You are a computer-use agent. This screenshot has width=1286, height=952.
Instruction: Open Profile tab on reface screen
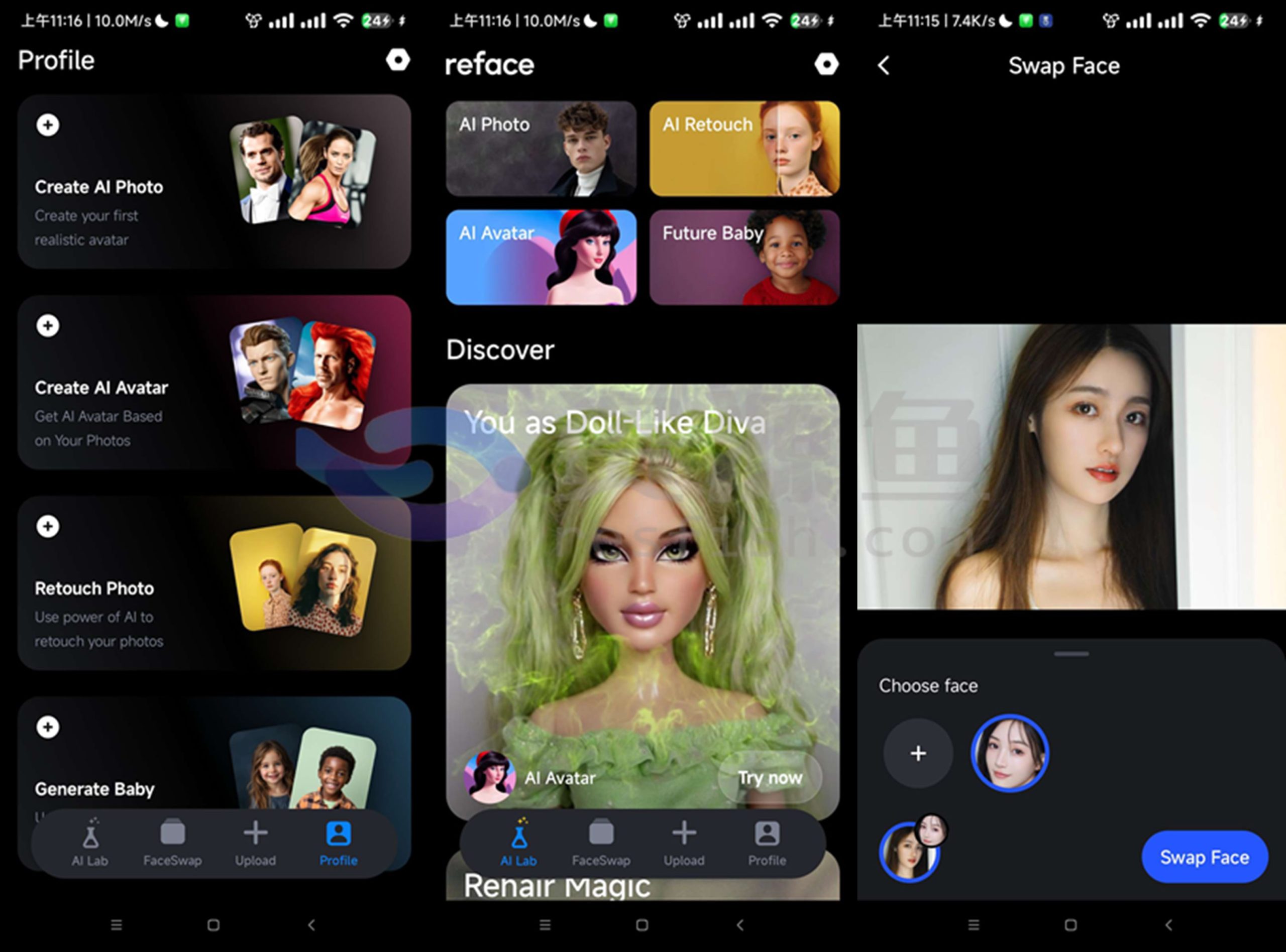[767, 843]
